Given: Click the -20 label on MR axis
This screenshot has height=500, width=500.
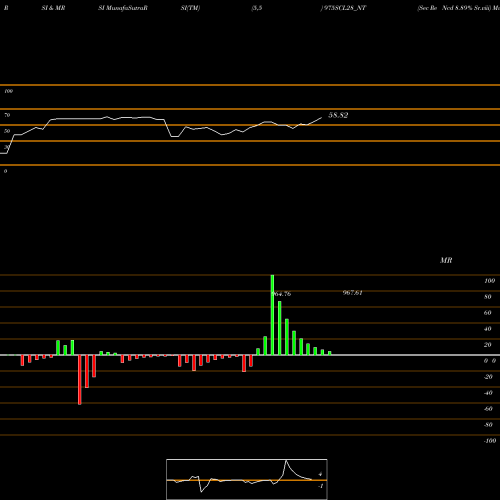Looking at the screenshot, I should point(488,377).
